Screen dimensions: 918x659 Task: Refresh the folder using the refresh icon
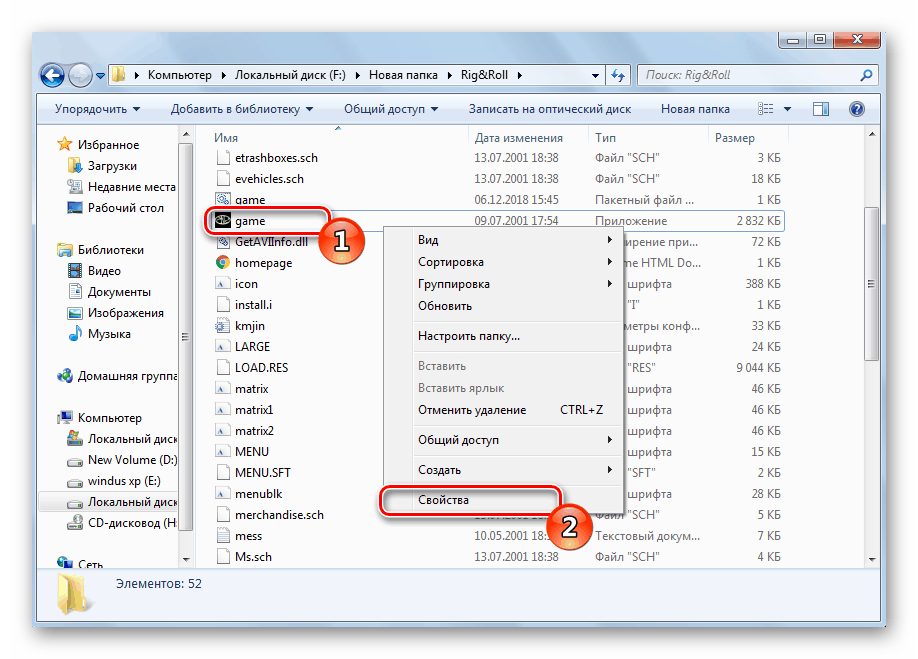coord(618,75)
